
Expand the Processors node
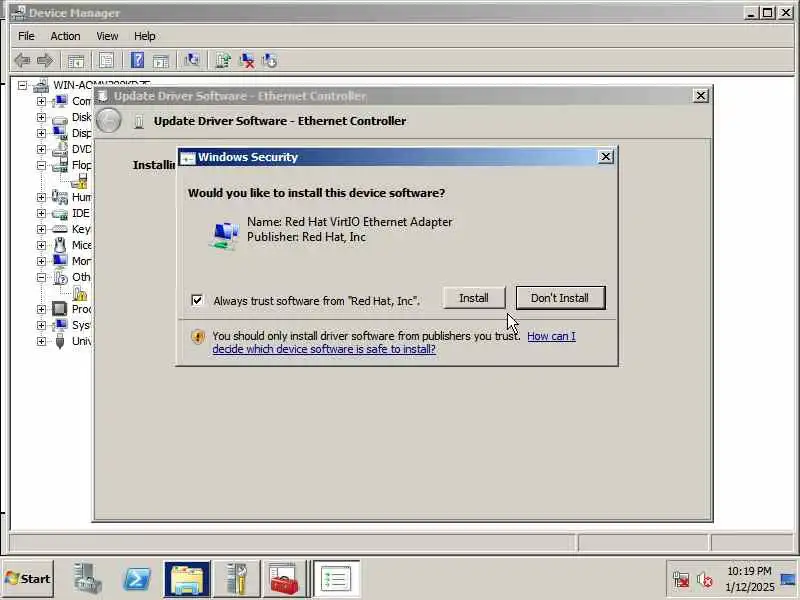coord(41,309)
